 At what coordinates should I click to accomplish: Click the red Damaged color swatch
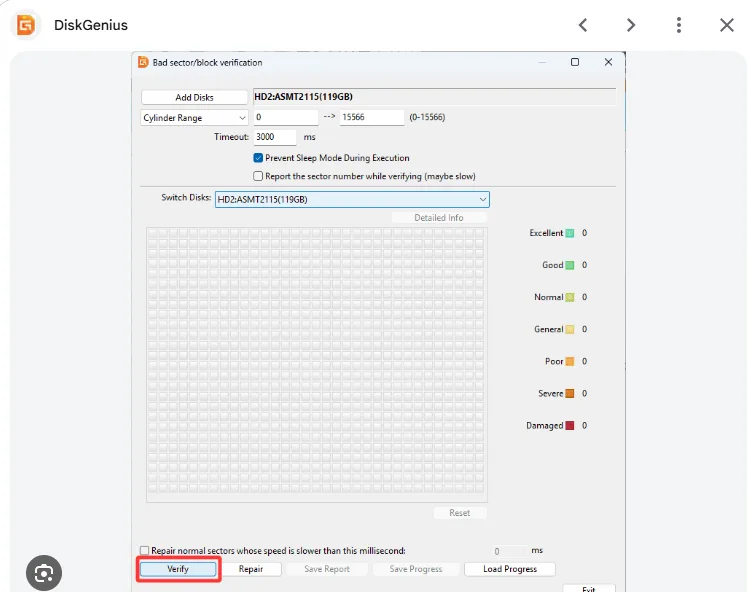(570, 426)
